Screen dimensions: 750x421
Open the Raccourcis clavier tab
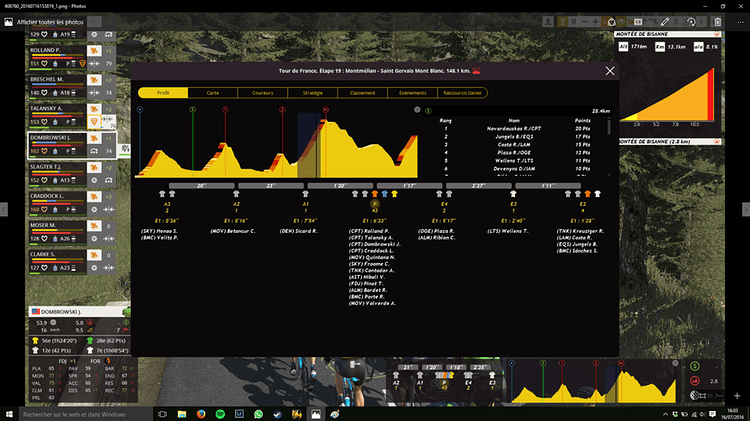tap(463, 92)
